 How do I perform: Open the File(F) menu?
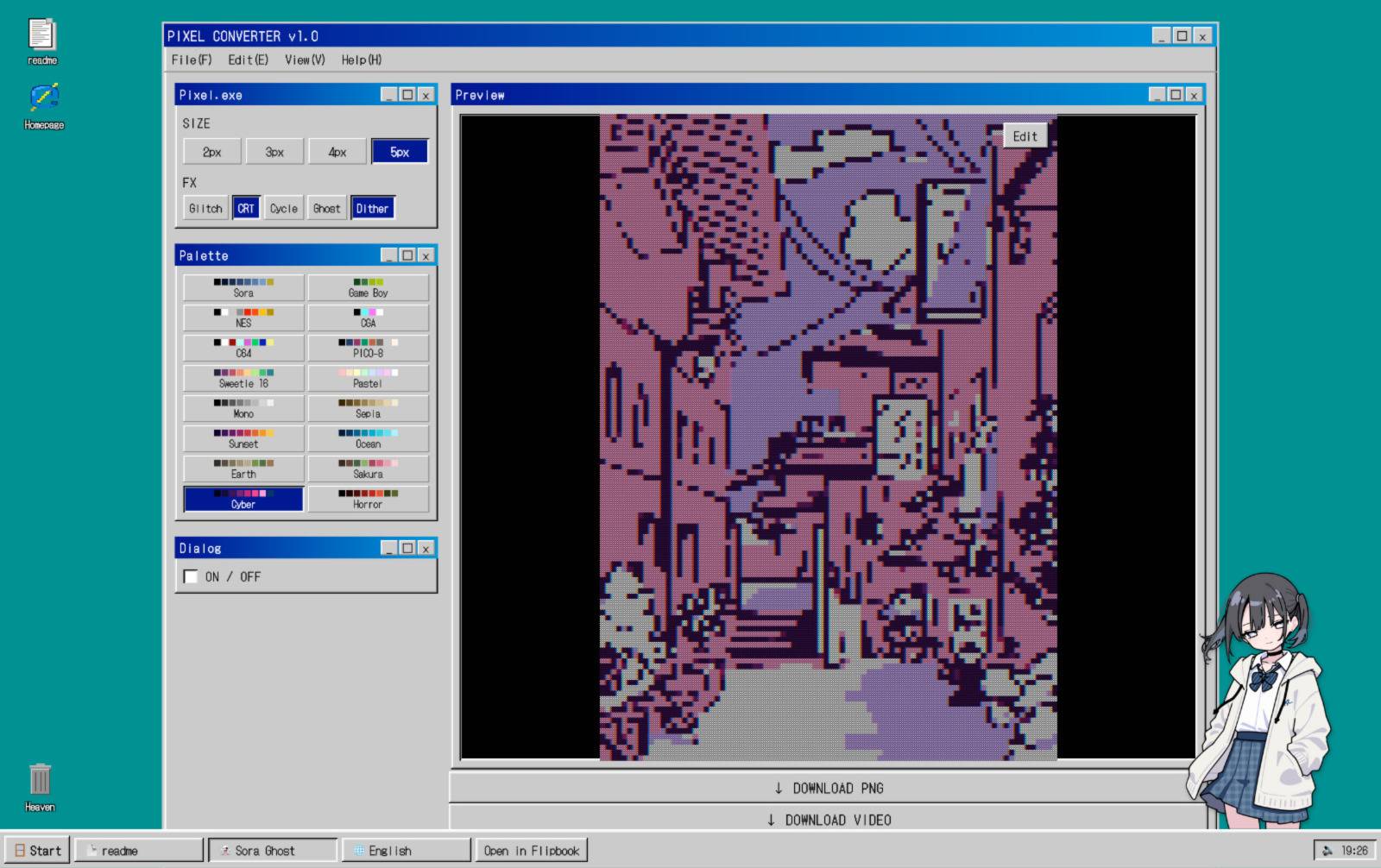pos(191,60)
